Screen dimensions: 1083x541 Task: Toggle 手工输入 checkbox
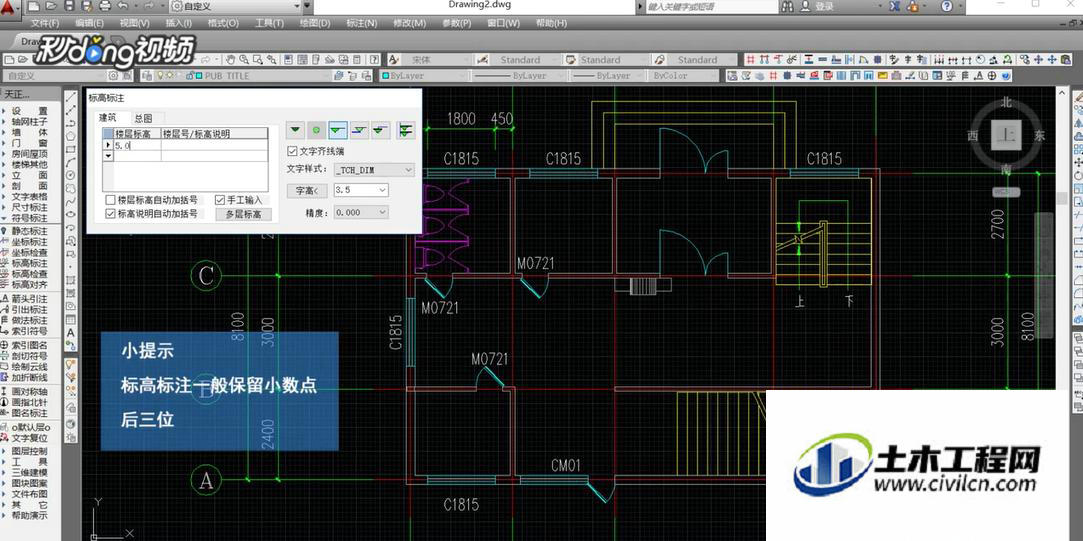pos(220,200)
